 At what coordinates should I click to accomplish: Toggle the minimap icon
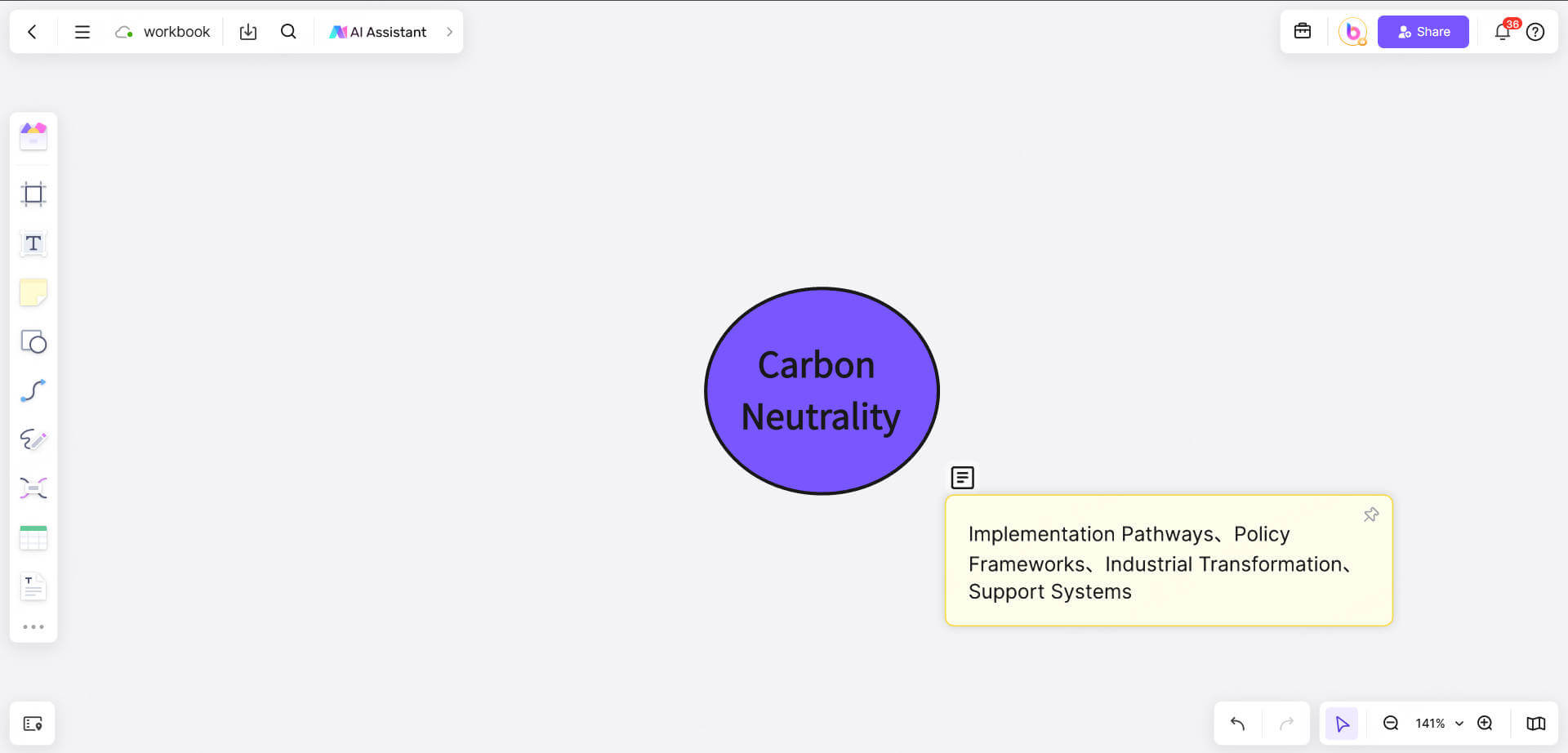click(1535, 724)
